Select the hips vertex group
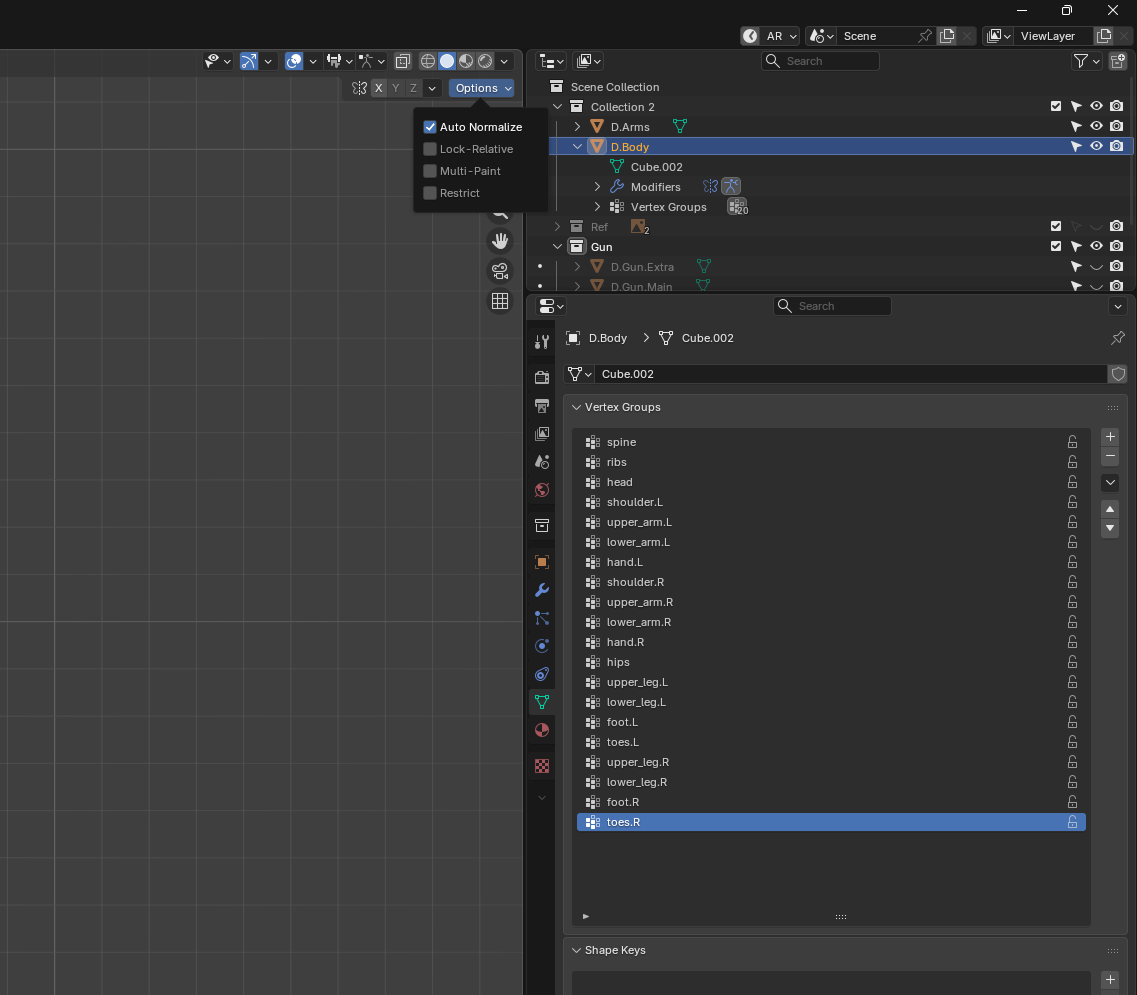Screen dimensions: 1137x995 [618, 662]
